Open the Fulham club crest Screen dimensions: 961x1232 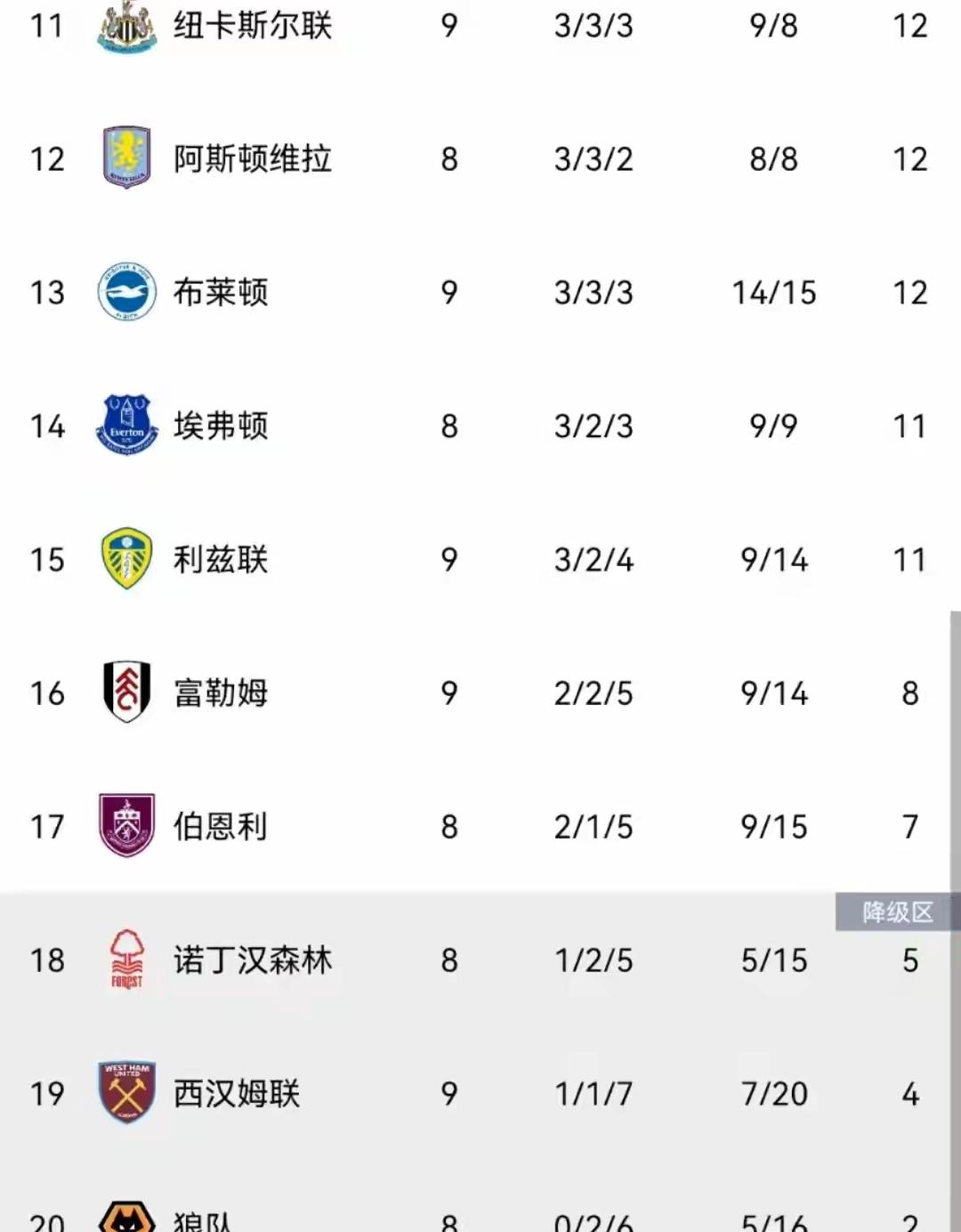tap(126, 692)
